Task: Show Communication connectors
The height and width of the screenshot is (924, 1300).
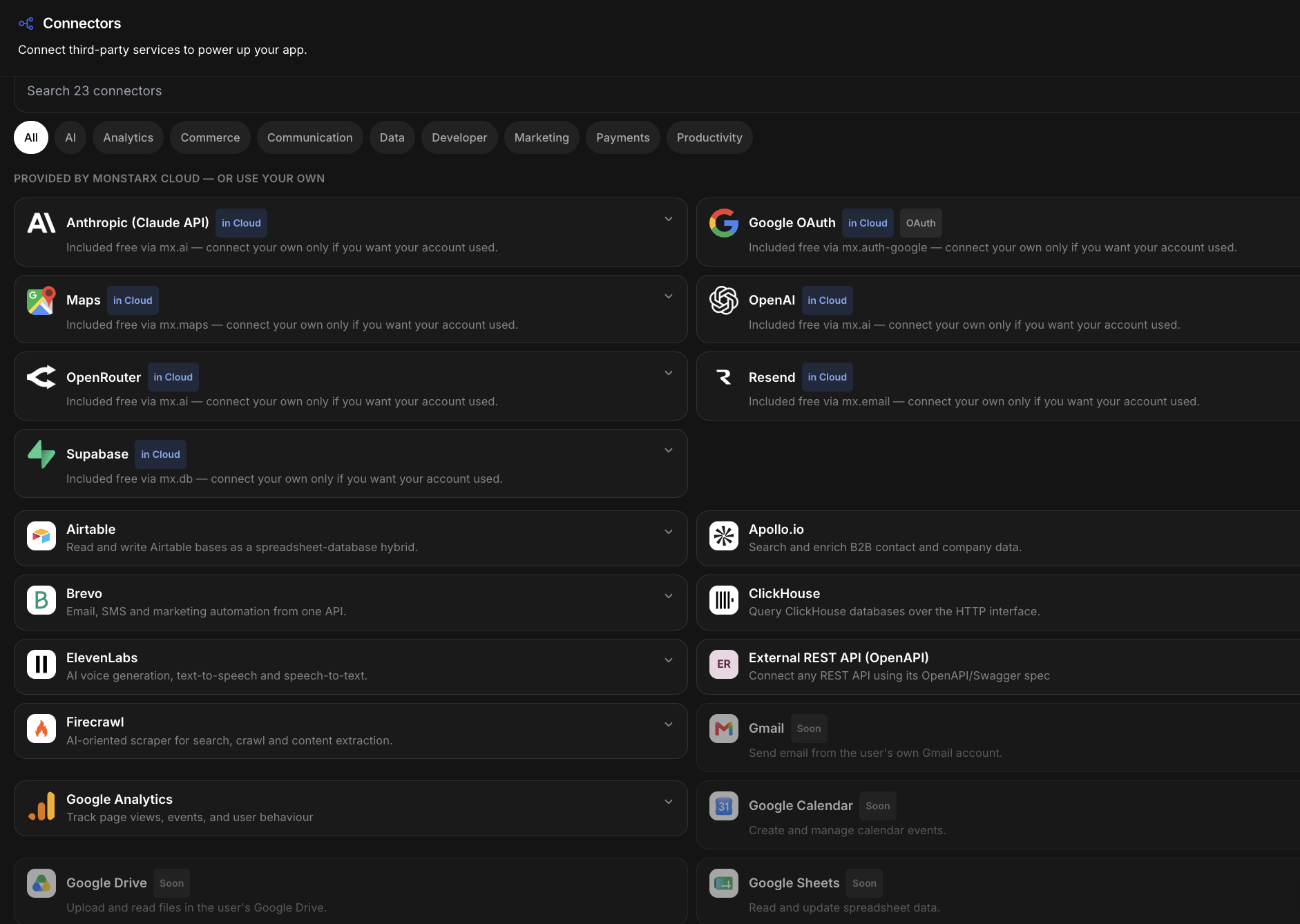Action: (x=310, y=137)
